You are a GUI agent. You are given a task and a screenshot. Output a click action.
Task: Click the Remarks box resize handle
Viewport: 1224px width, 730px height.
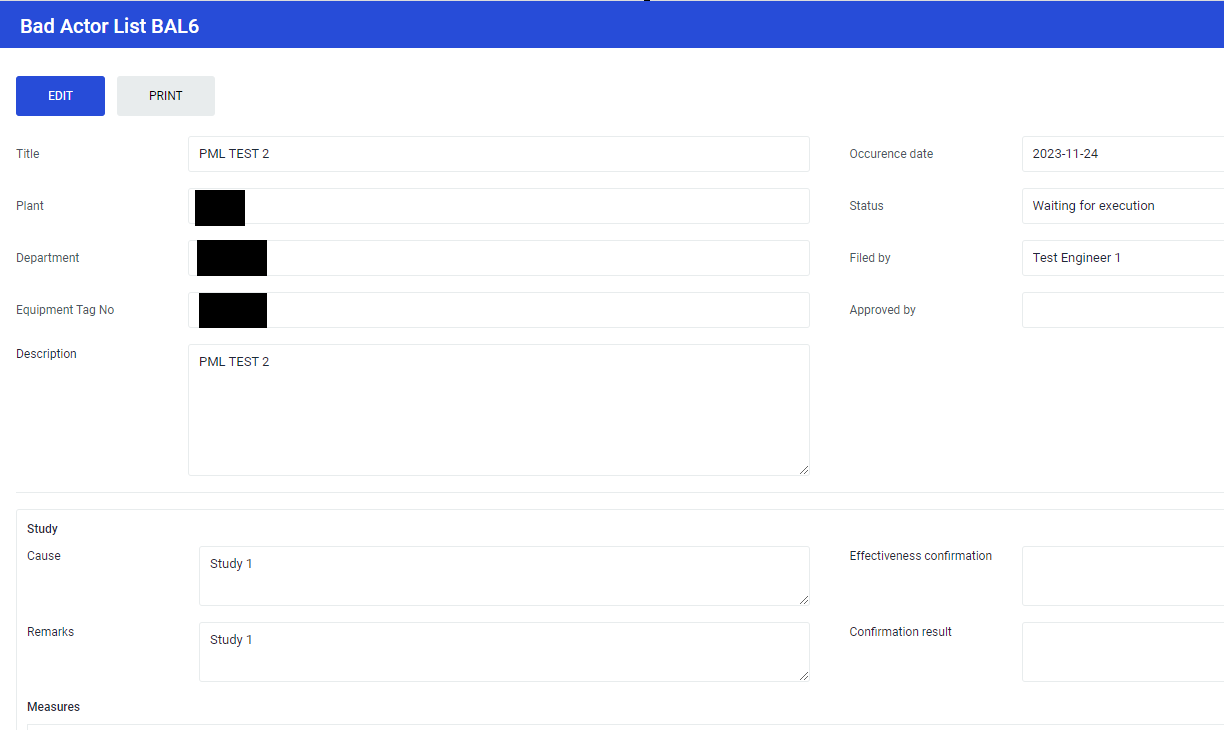(x=803, y=675)
